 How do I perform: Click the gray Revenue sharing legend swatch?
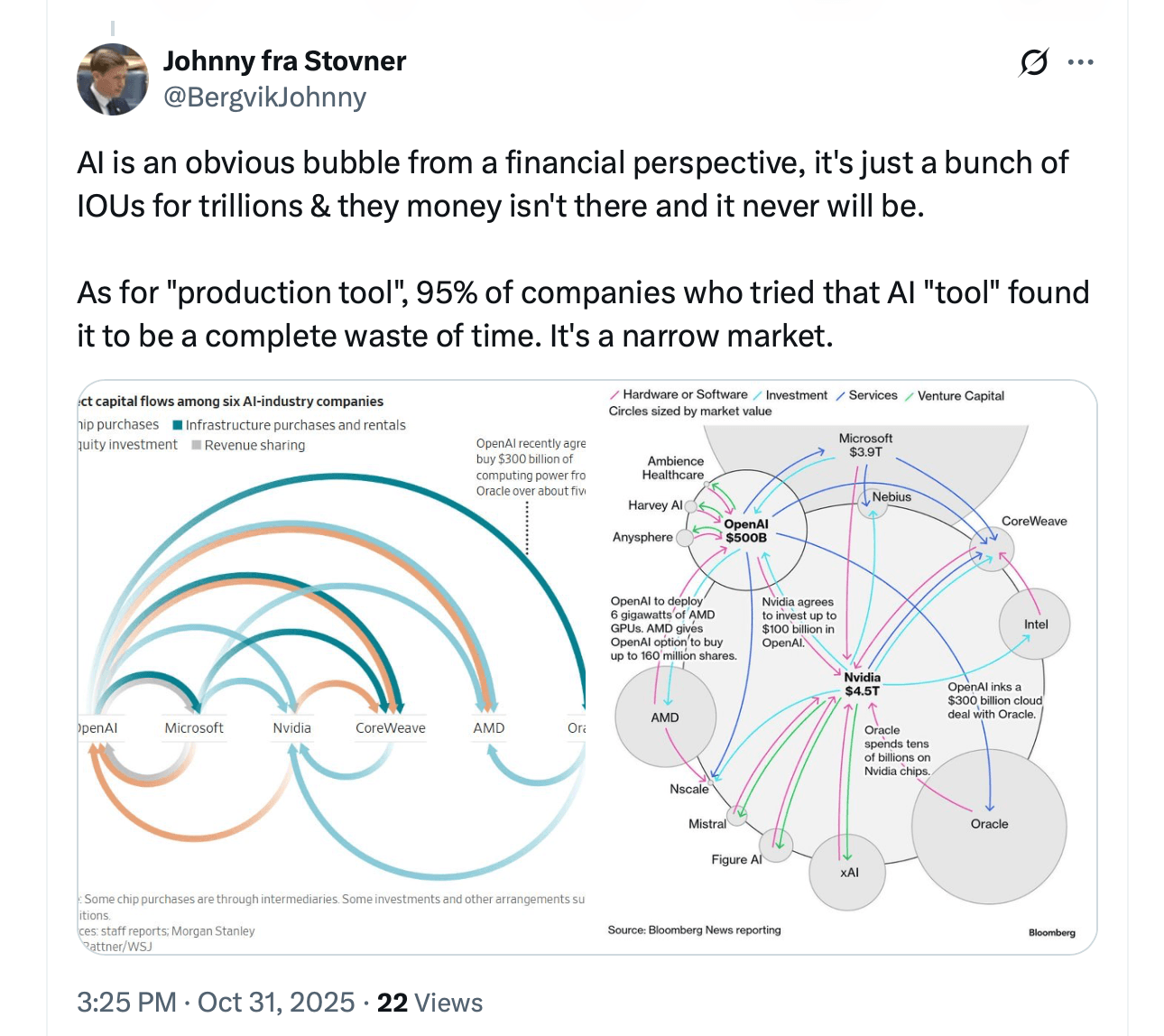pyautogui.click(x=196, y=445)
